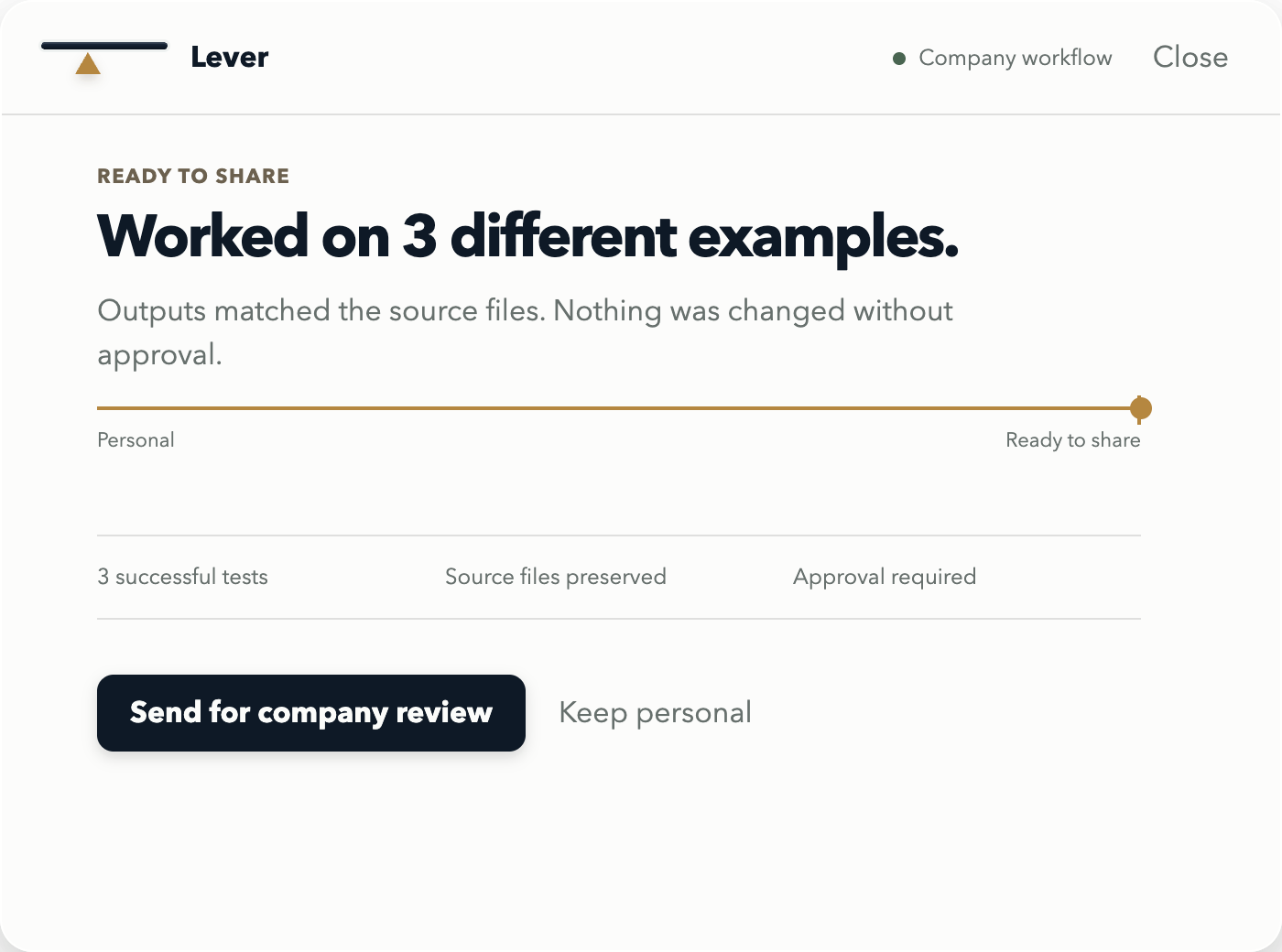The image size is (1282, 952).
Task: Send for company review
Action: tap(311, 713)
